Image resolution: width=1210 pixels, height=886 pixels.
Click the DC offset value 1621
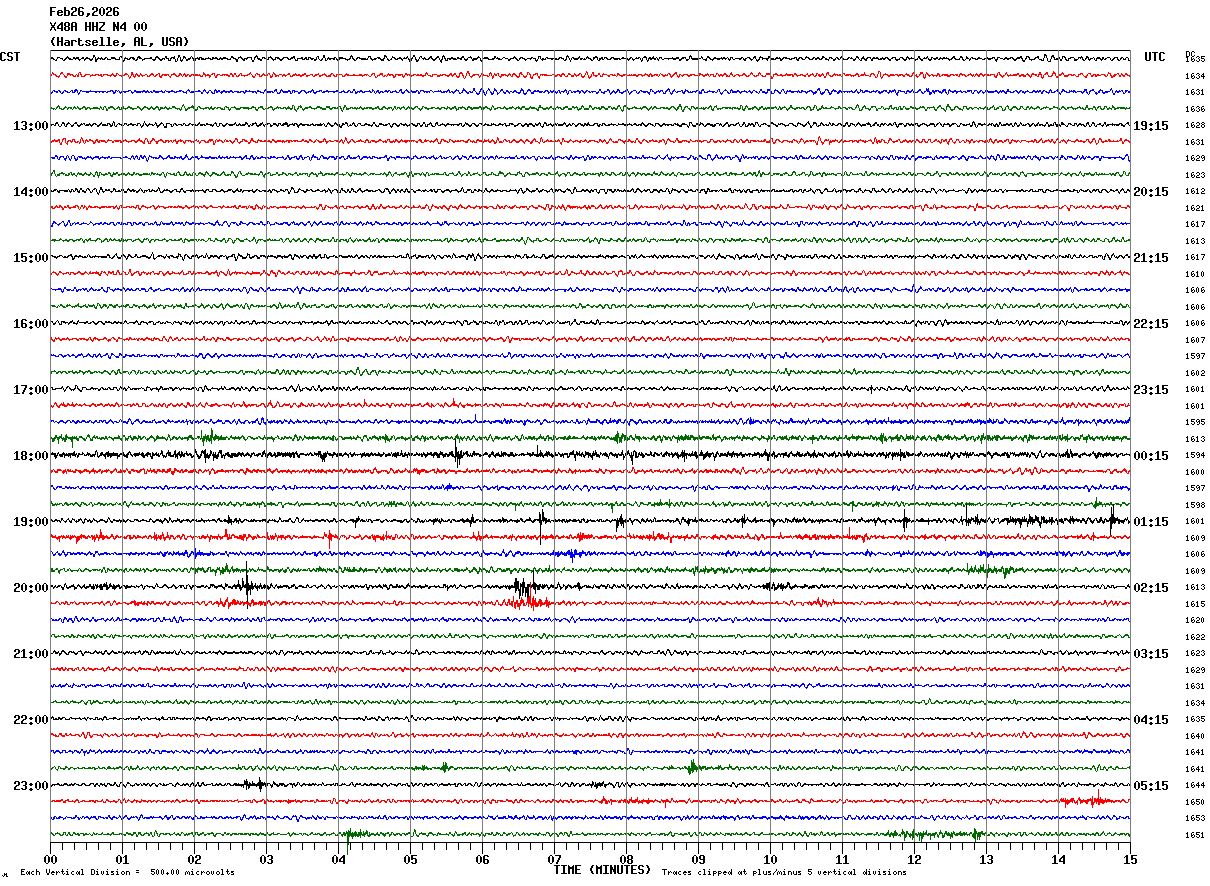point(1194,208)
